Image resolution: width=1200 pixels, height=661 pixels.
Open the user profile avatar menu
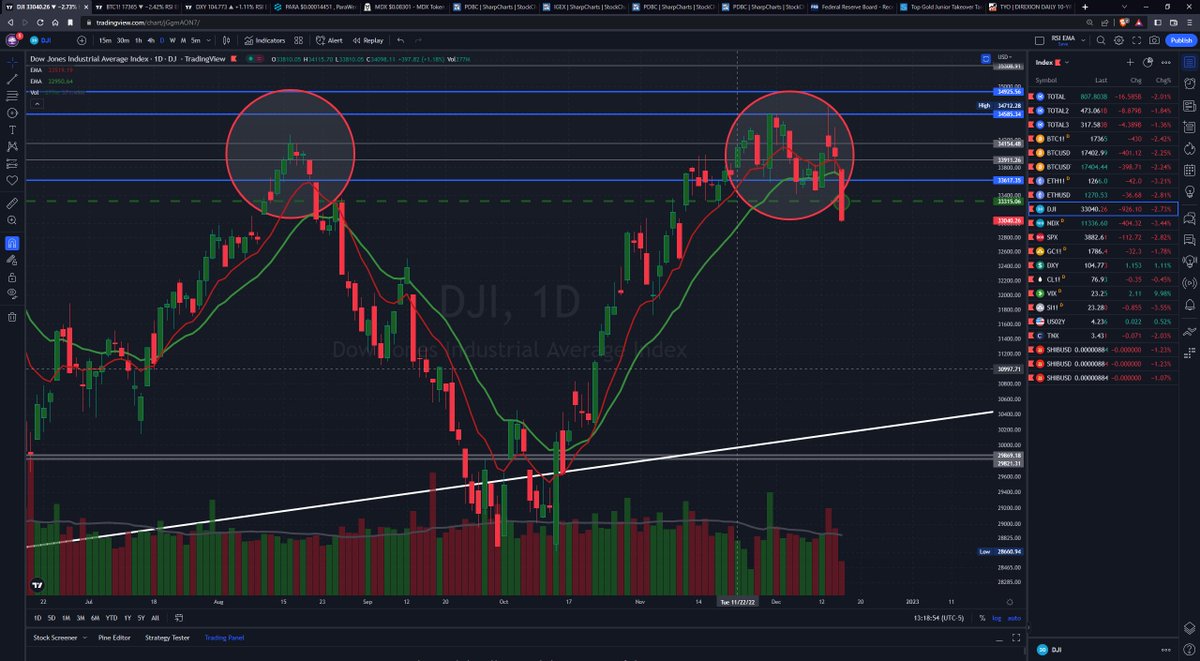(10, 40)
